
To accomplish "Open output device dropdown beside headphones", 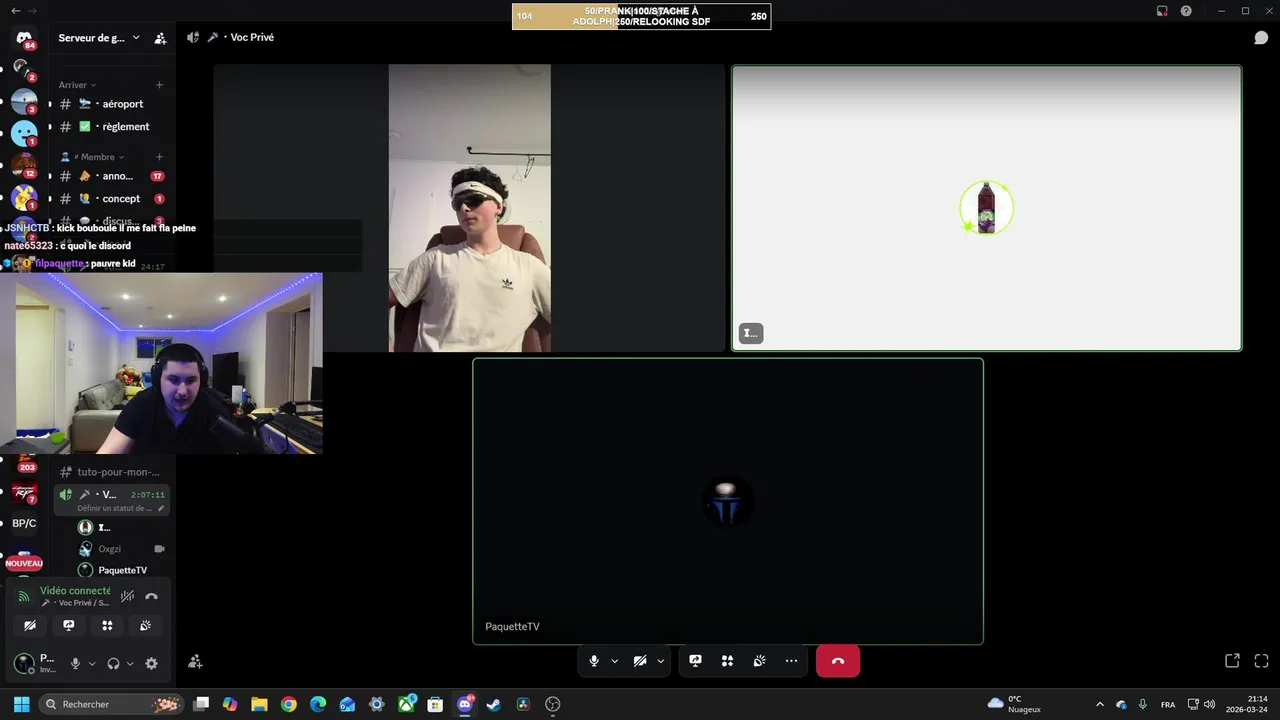I will click(130, 663).
